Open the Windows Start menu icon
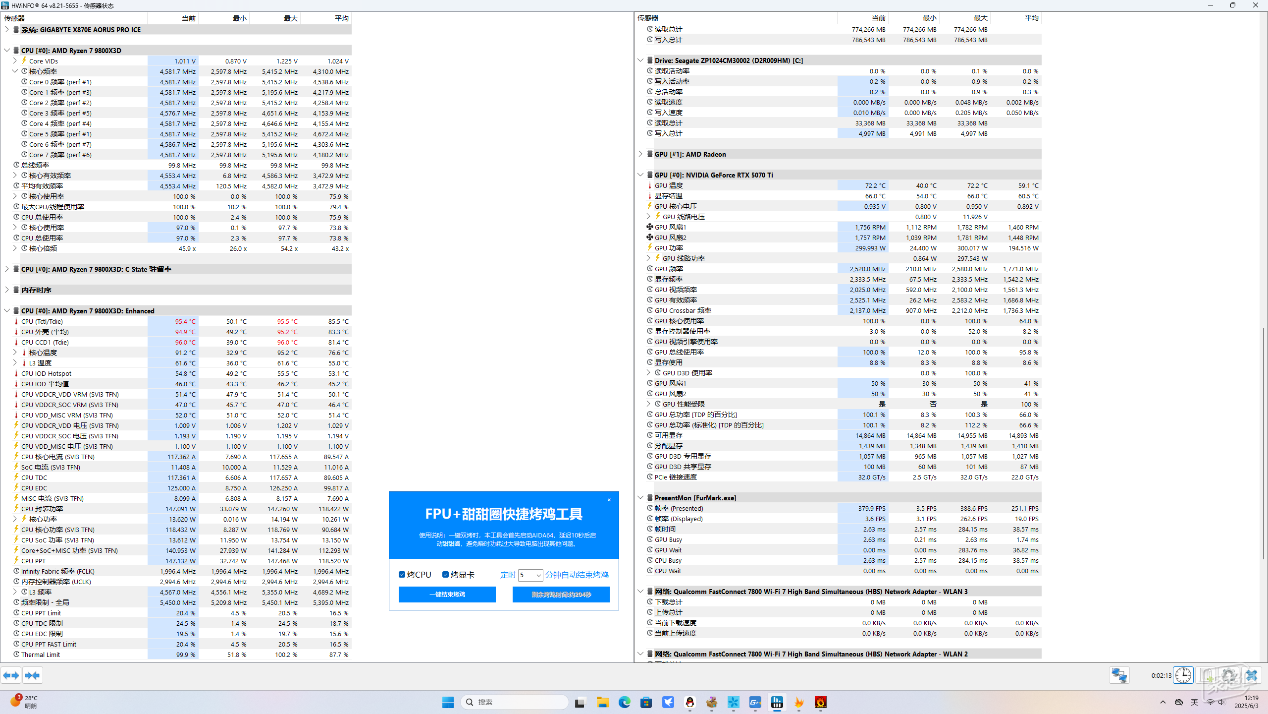1268x714 pixels. 448,702
